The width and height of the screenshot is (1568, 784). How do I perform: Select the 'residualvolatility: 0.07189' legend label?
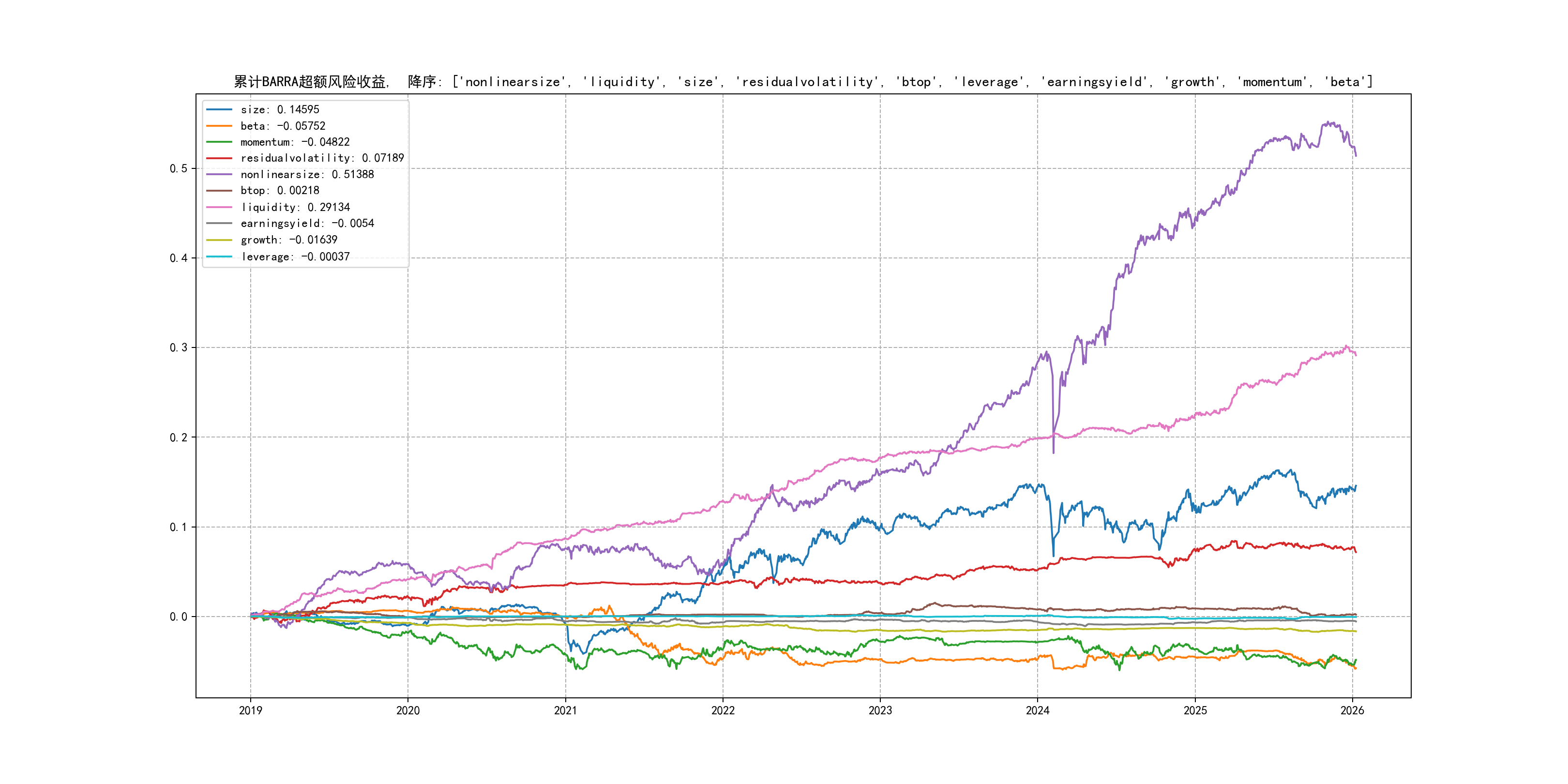point(322,158)
